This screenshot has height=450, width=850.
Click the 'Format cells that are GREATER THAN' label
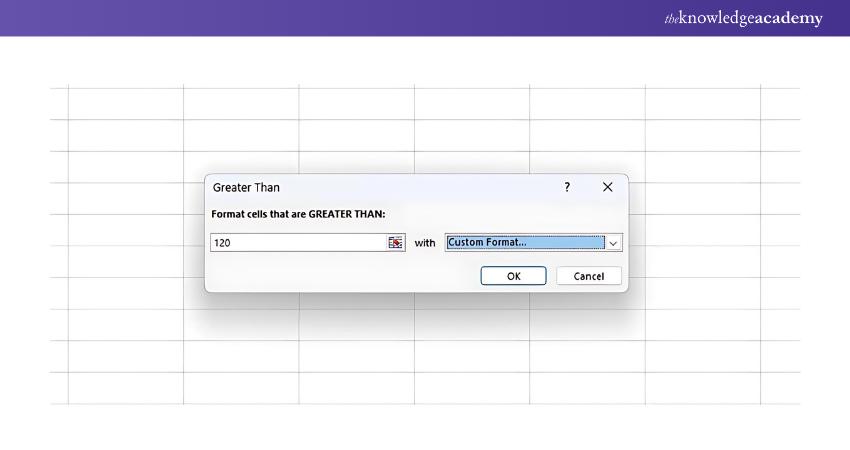[x=298, y=214]
